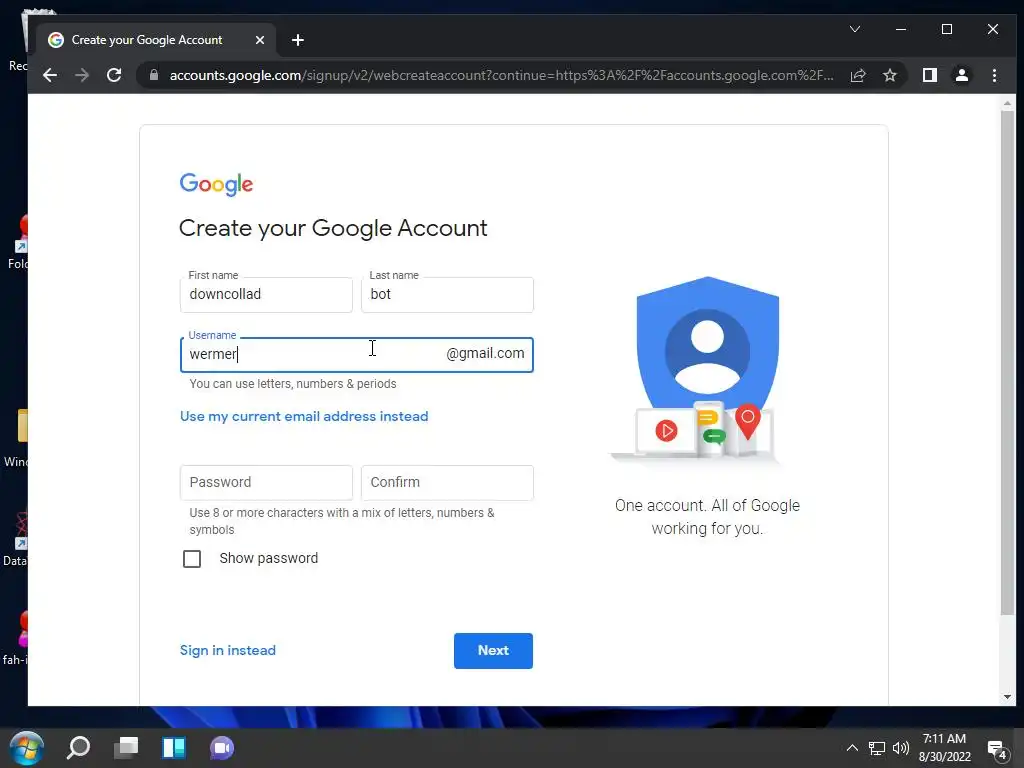The height and width of the screenshot is (768, 1024).
Task: Click the 'Create your Google Account' heading
Action: (333, 229)
